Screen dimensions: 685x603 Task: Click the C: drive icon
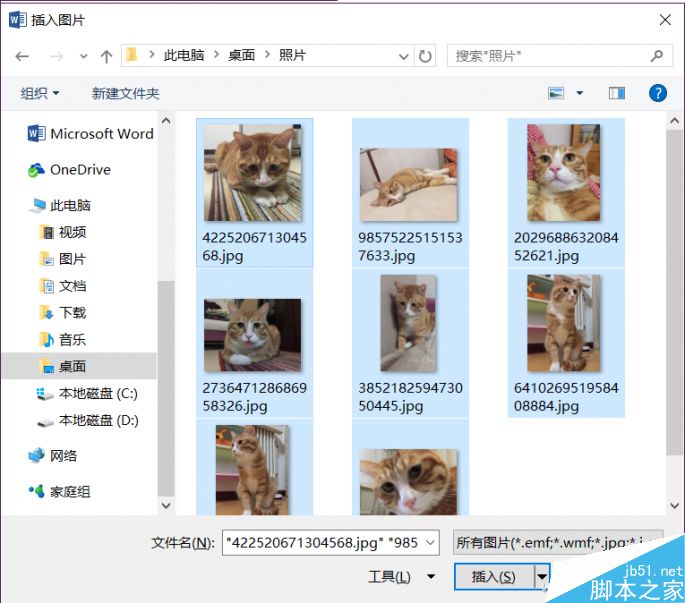pos(45,393)
